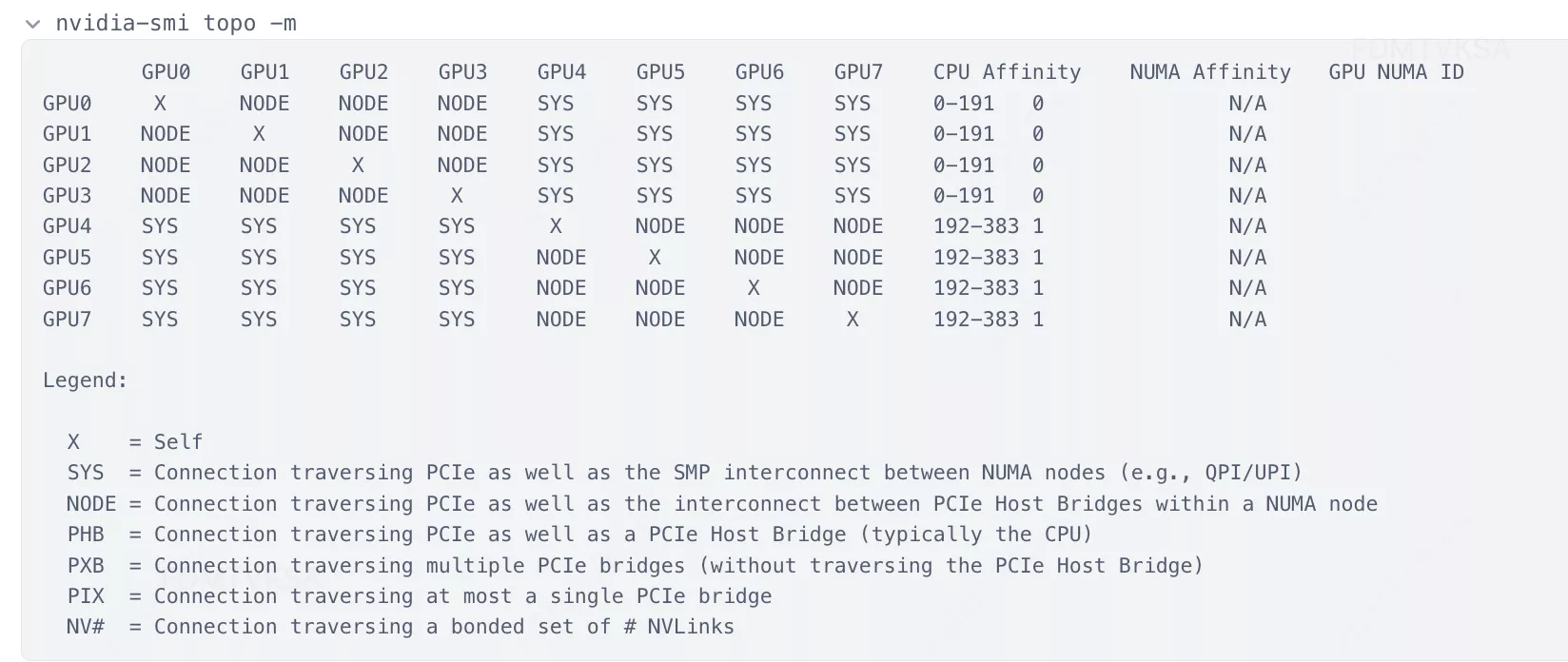Click the PIX legend description line
The width and height of the screenshot is (1568, 662).
click(420, 596)
